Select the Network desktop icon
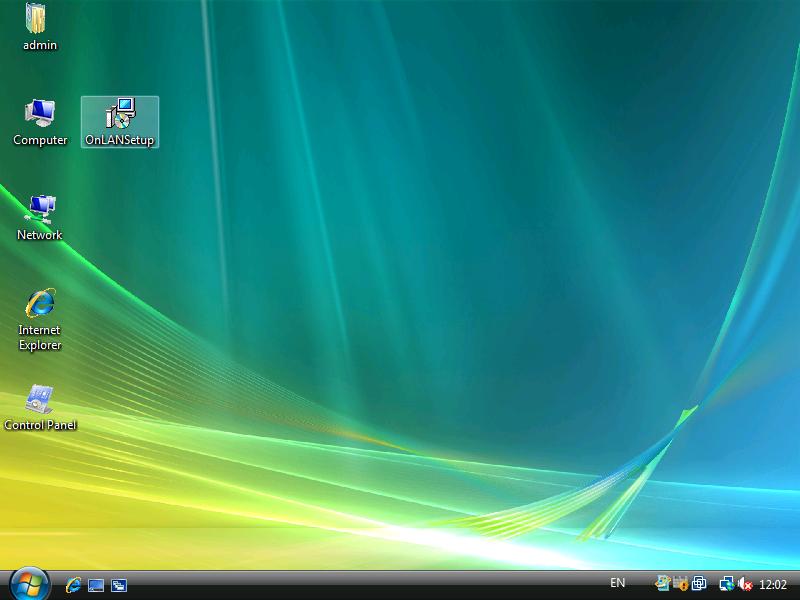This screenshot has height=600, width=800. pyautogui.click(x=40, y=208)
